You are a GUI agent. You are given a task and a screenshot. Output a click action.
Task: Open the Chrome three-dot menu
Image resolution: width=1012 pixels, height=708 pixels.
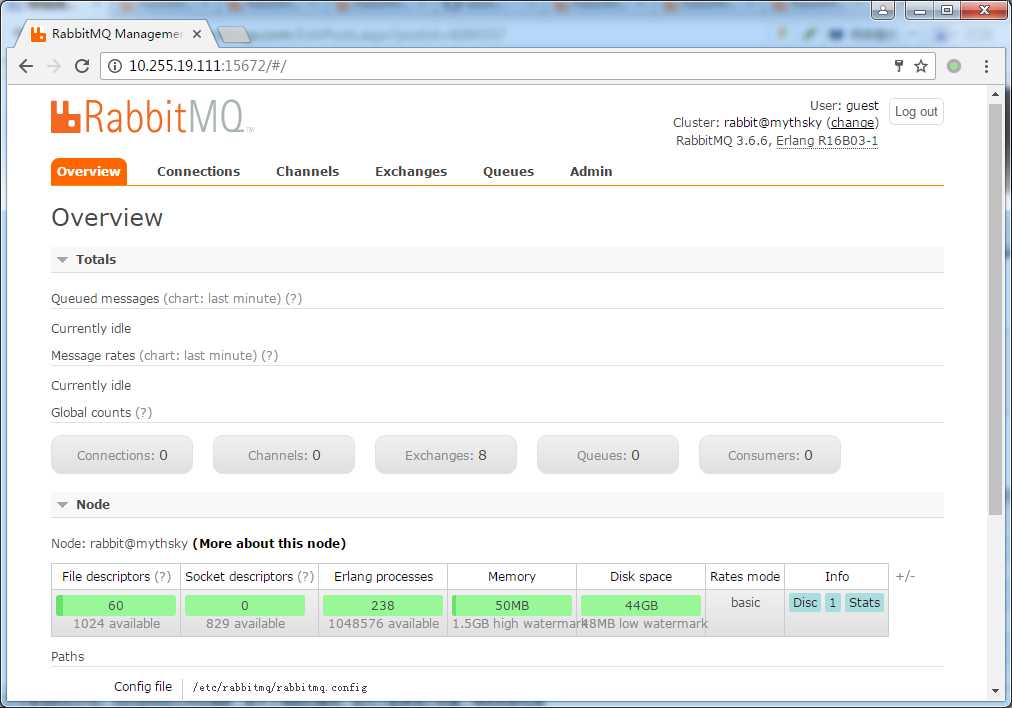[x=986, y=66]
